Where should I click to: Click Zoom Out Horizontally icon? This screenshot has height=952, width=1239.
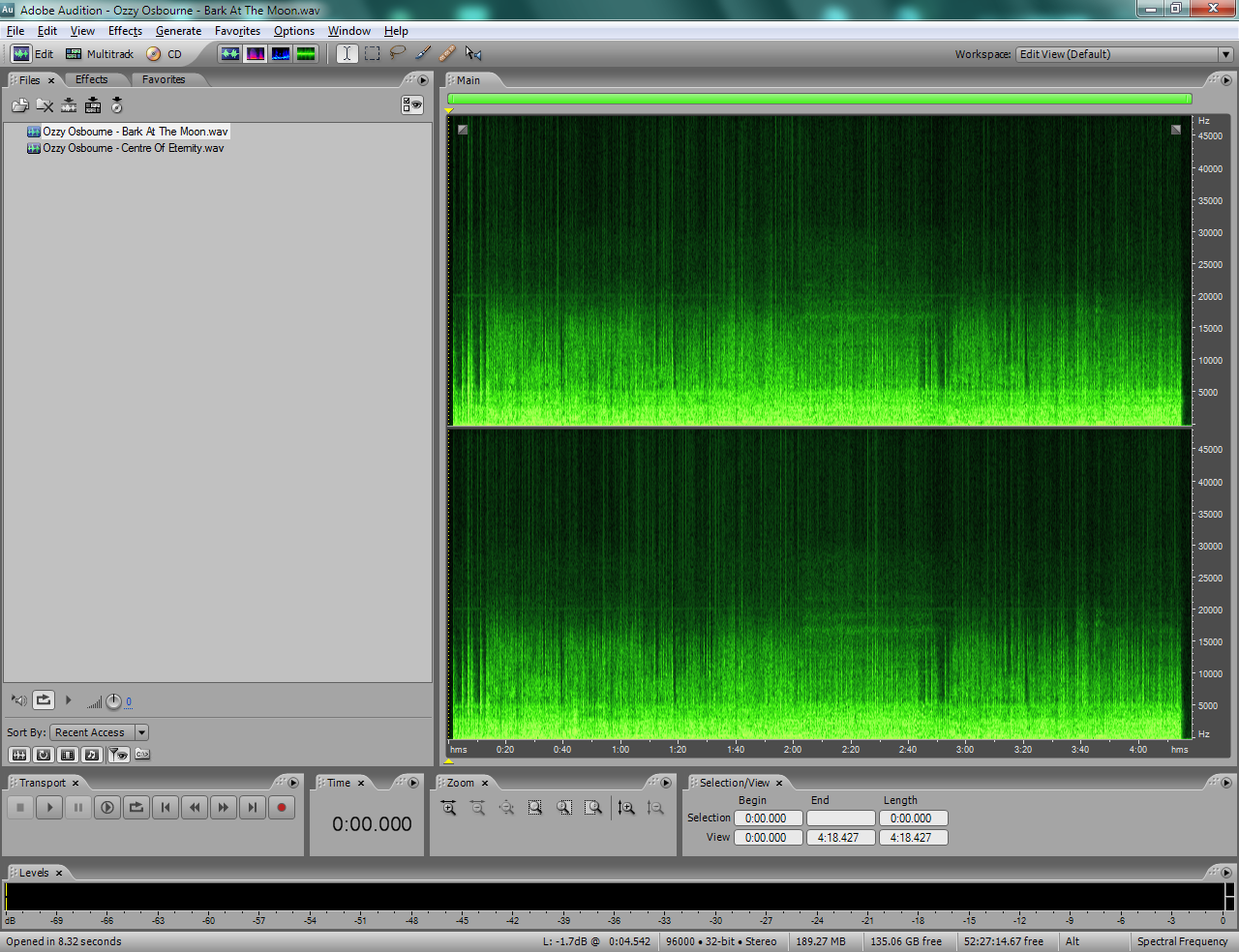[x=478, y=808]
